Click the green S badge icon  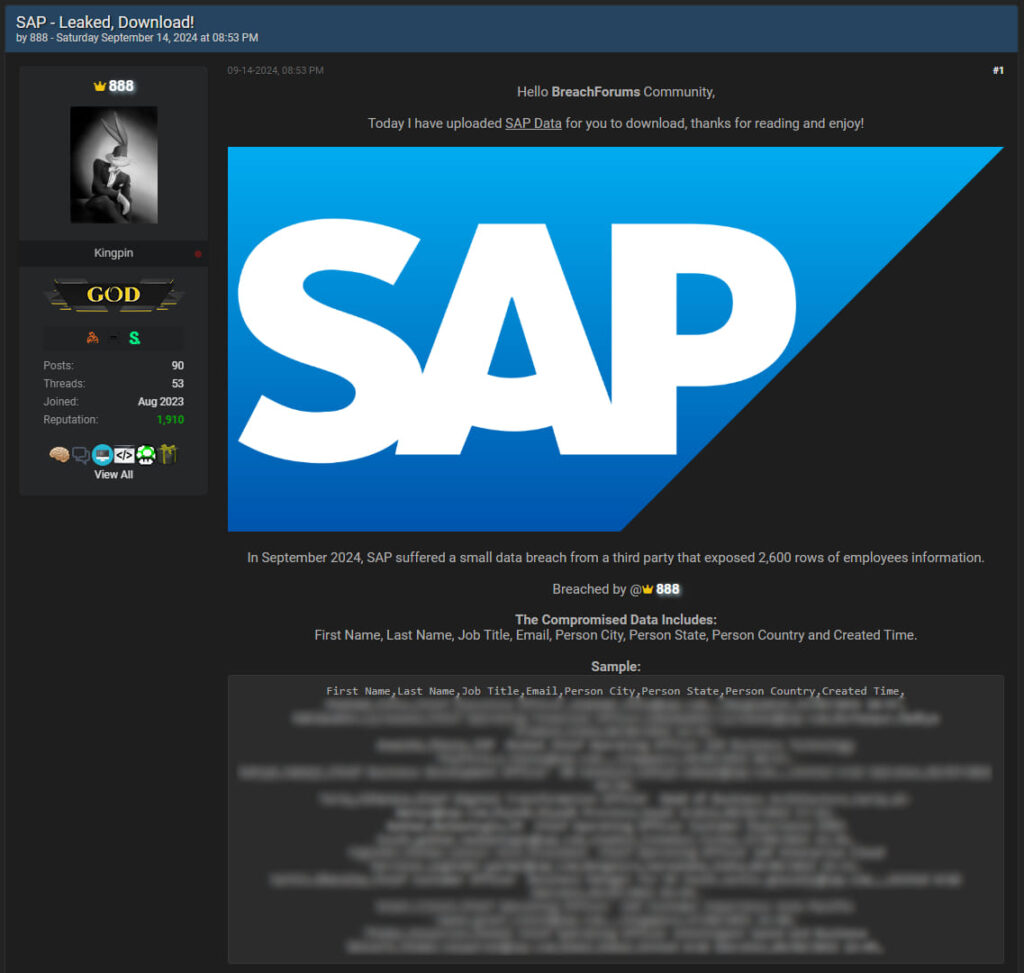pyautogui.click(x=135, y=338)
